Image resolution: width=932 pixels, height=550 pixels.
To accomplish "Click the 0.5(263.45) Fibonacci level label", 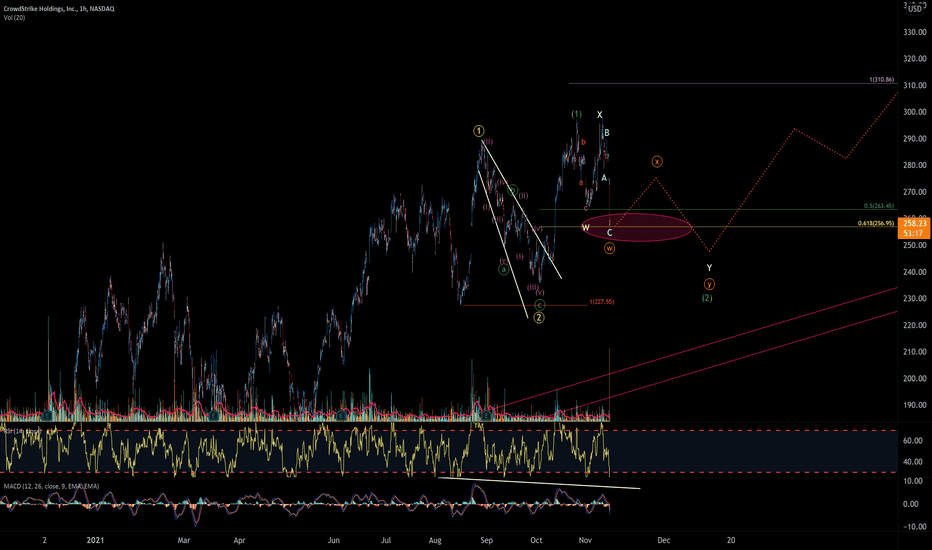I will click(x=879, y=206).
